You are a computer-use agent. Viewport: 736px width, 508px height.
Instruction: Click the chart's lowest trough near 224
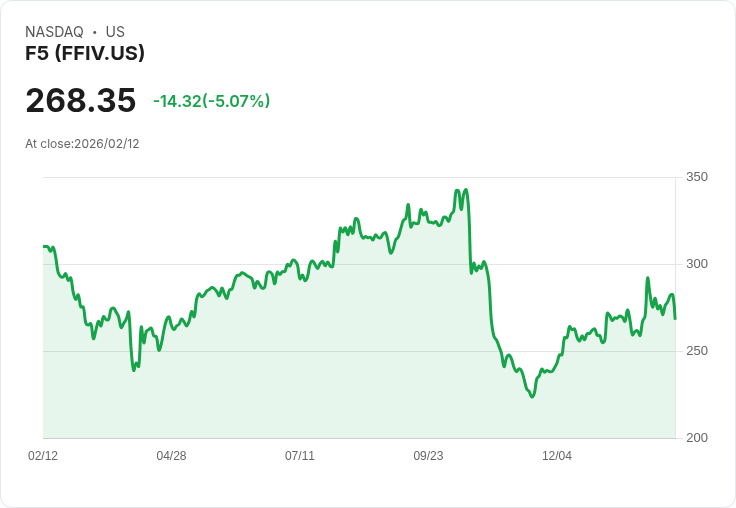point(532,397)
